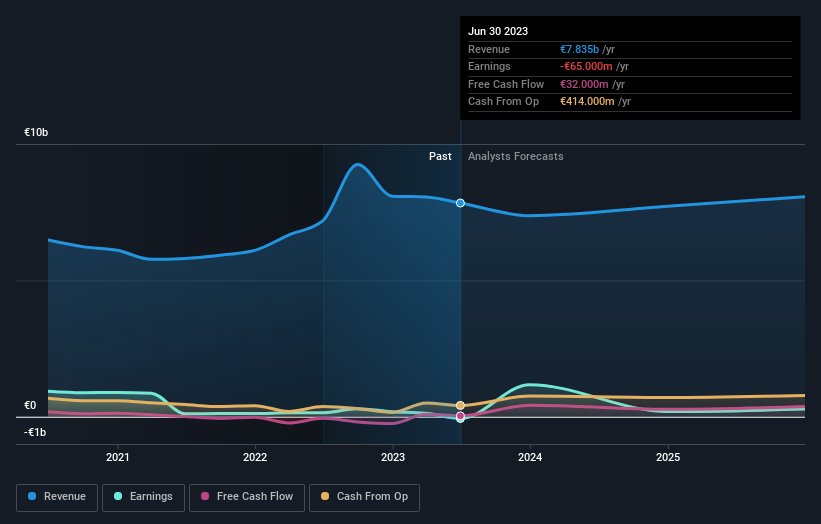Click the Cash From Op label in tooltip

coord(503,102)
